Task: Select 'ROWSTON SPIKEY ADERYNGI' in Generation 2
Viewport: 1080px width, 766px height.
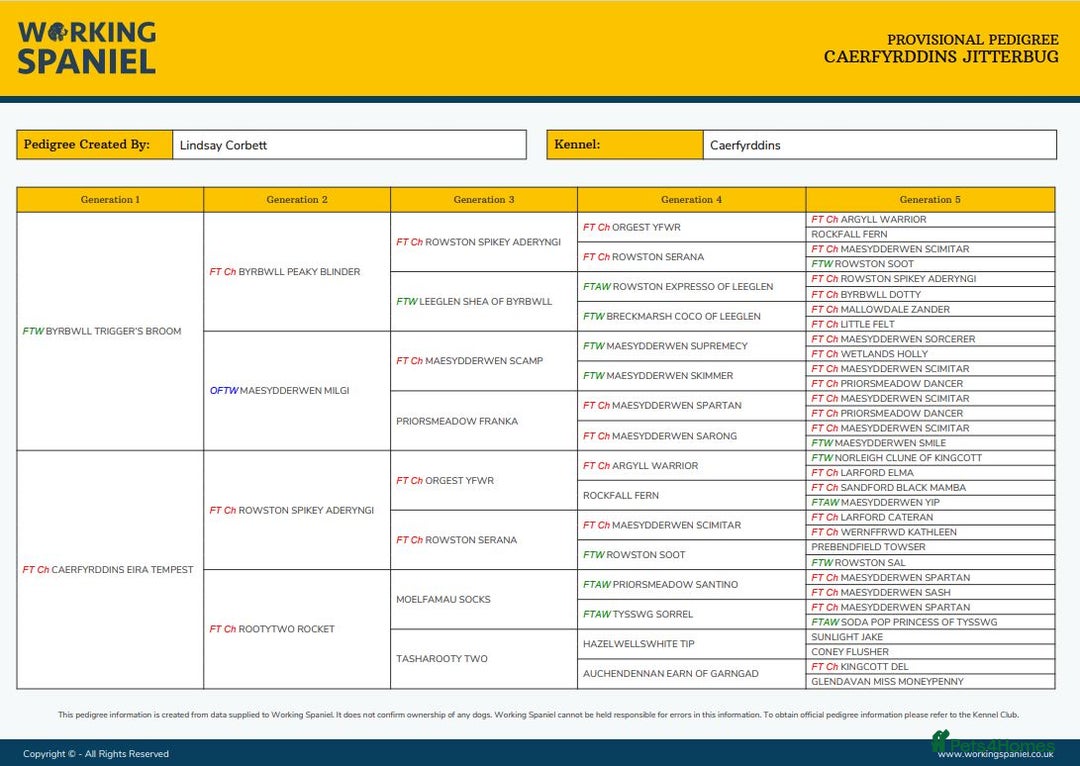Action: pyautogui.click(x=297, y=510)
